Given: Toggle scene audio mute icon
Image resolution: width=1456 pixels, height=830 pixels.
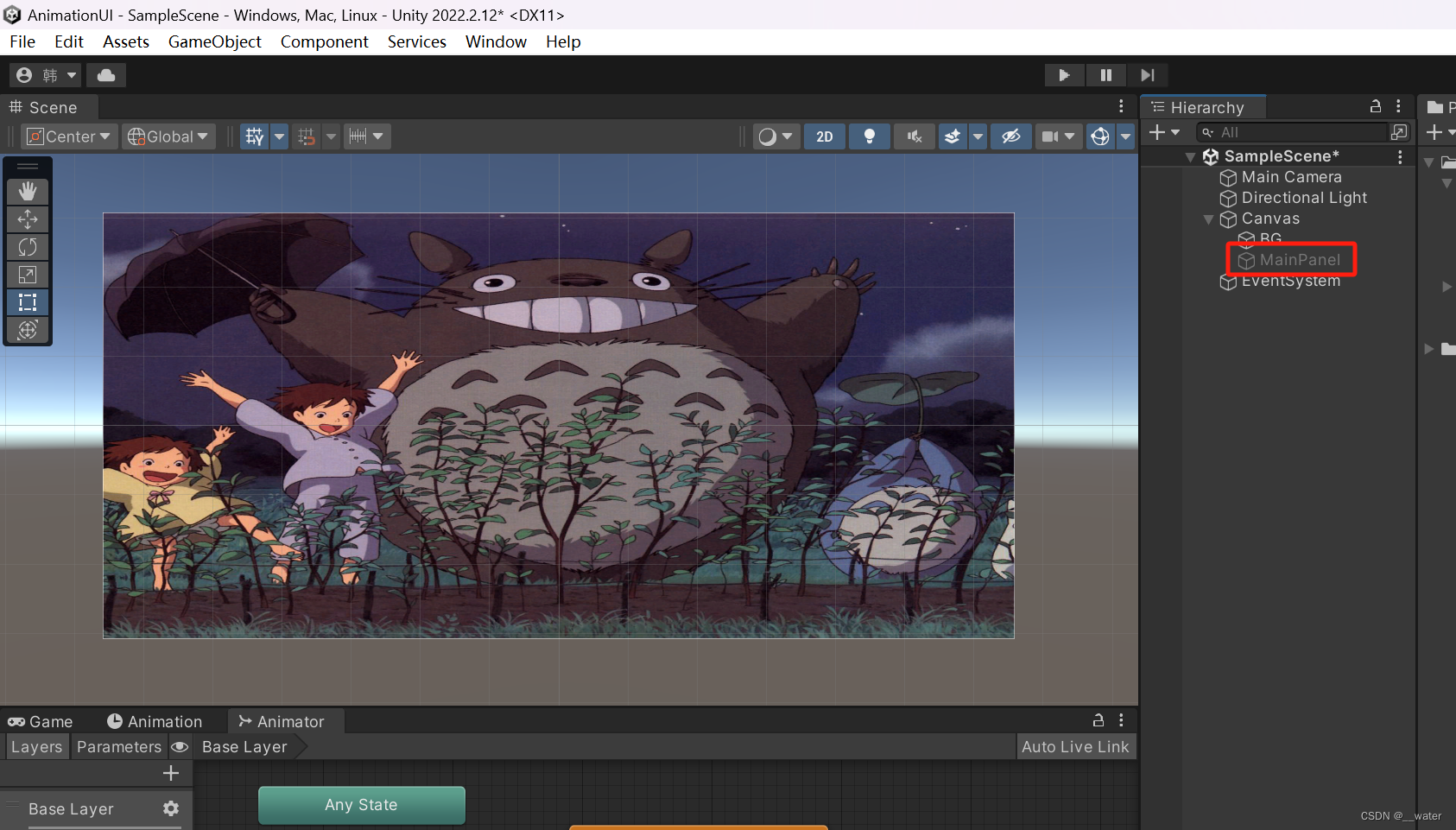Looking at the screenshot, I should tap(915, 136).
